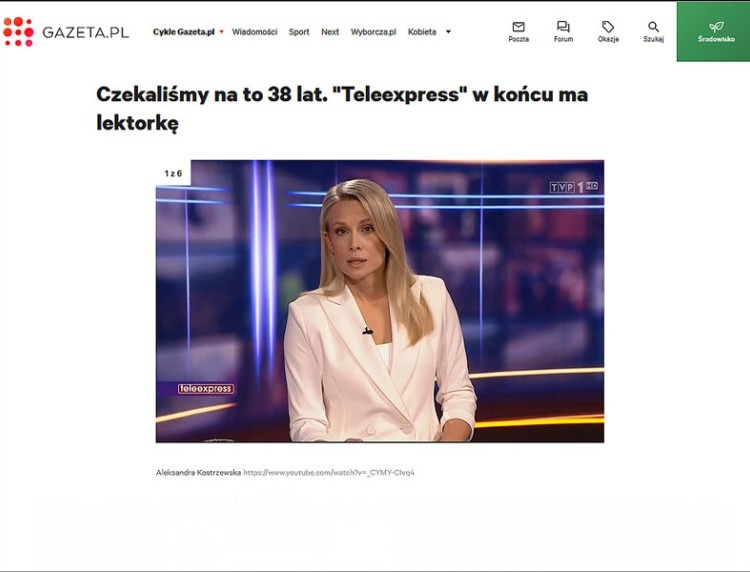Open the Next section
This screenshot has width=750, height=572.
(330, 32)
